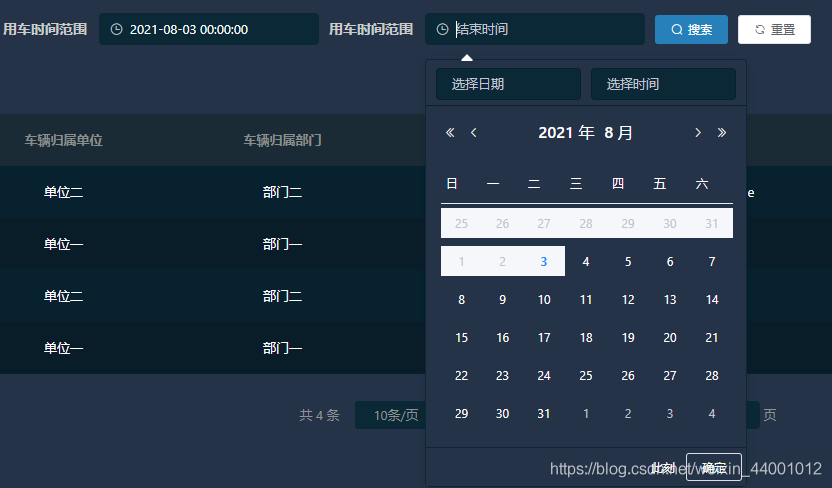This screenshot has width=832, height=488.
Task: Click clock icon in end time field
Action: [442, 30]
